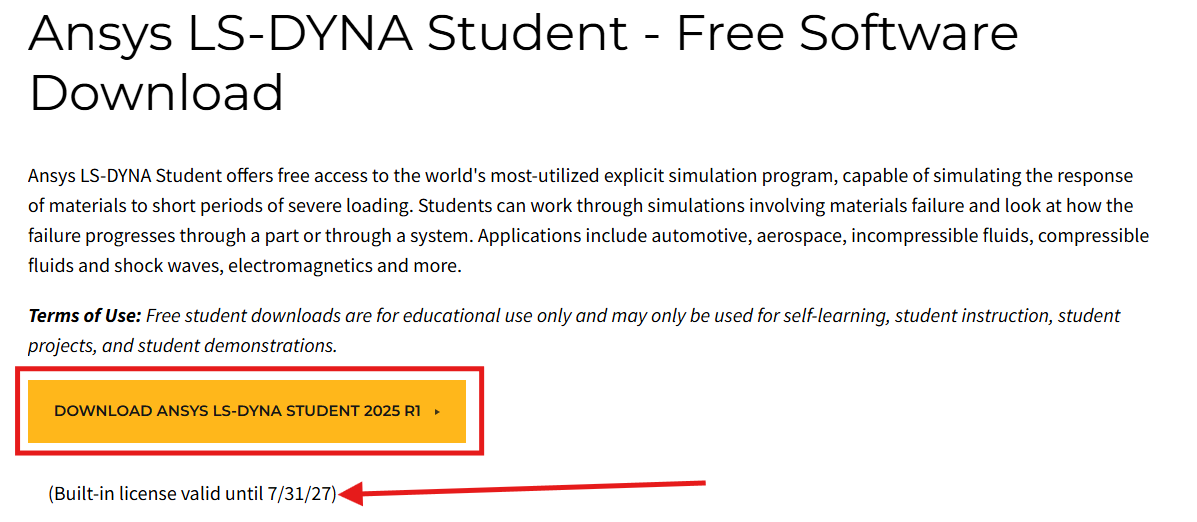1197x522 pixels.
Task: Click the 'fluids and shock waves, electromagnetics' text line
Action: coord(245,267)
